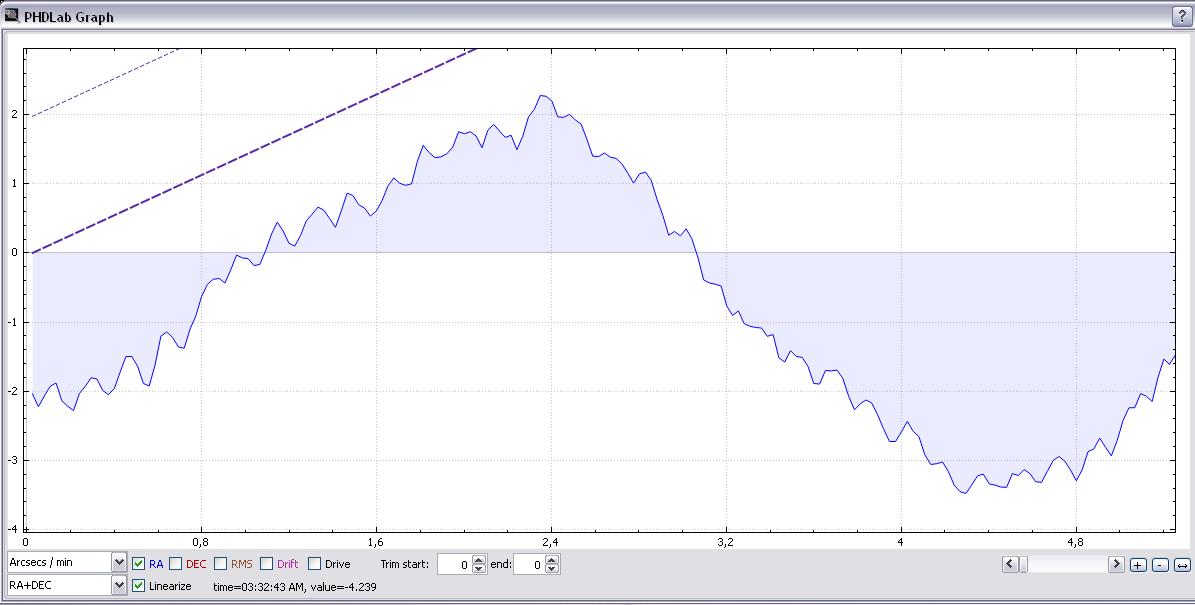
Task: Click the PHDLab Graph title text
Action: 69,17
